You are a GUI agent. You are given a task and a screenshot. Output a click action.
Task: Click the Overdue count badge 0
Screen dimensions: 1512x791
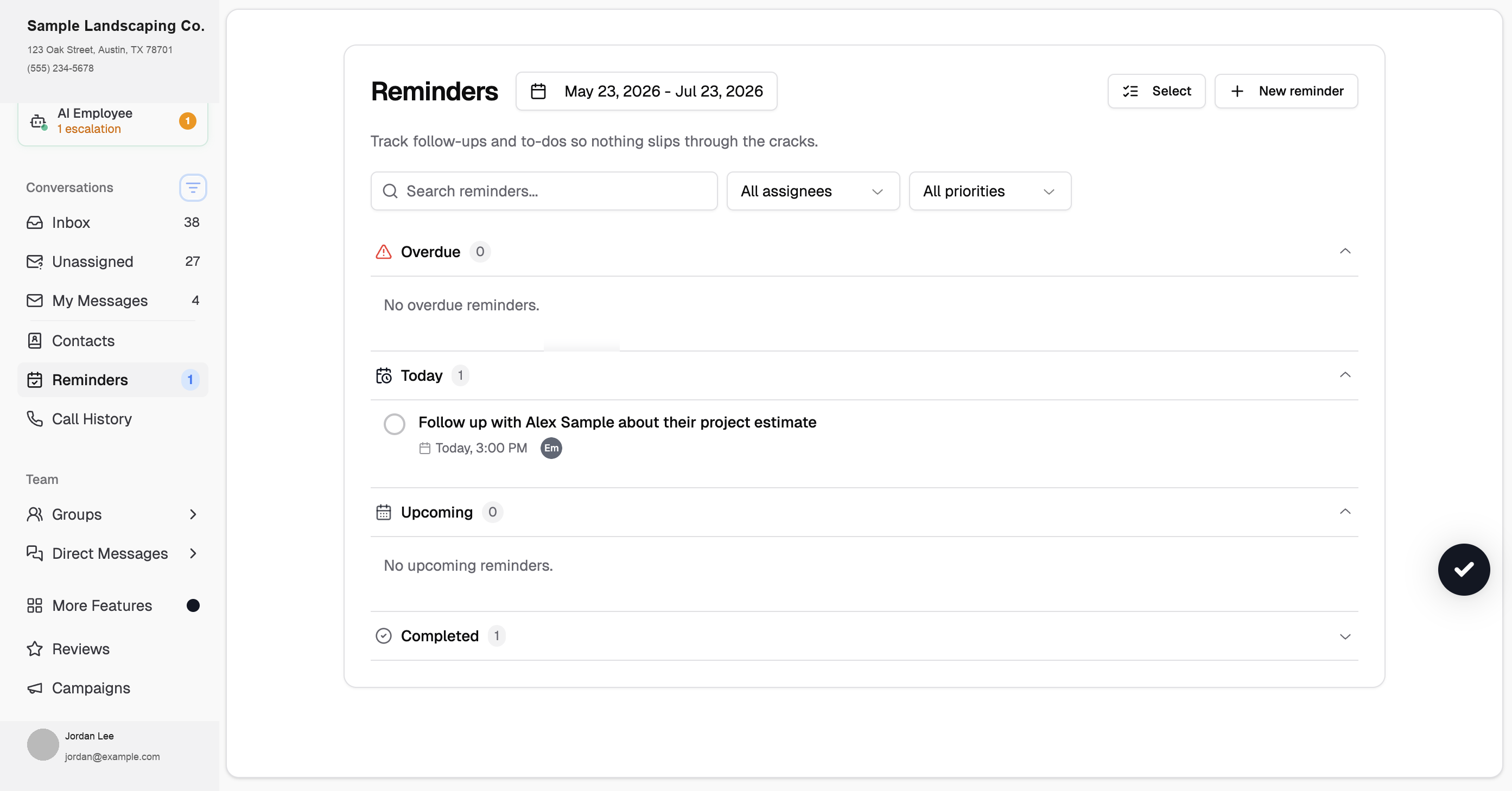click(480, 252)
